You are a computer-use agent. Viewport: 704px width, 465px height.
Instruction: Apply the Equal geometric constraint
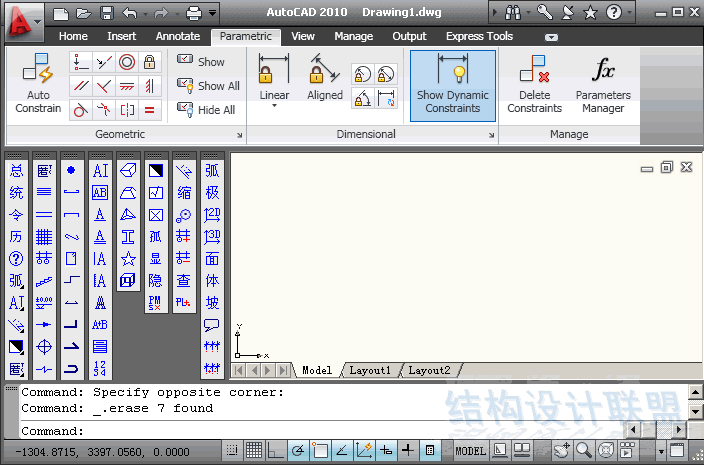(x=150, y=110)
